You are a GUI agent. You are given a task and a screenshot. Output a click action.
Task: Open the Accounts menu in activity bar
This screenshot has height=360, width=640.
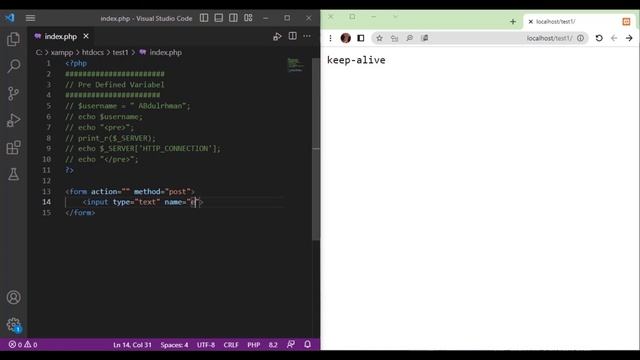13,297
